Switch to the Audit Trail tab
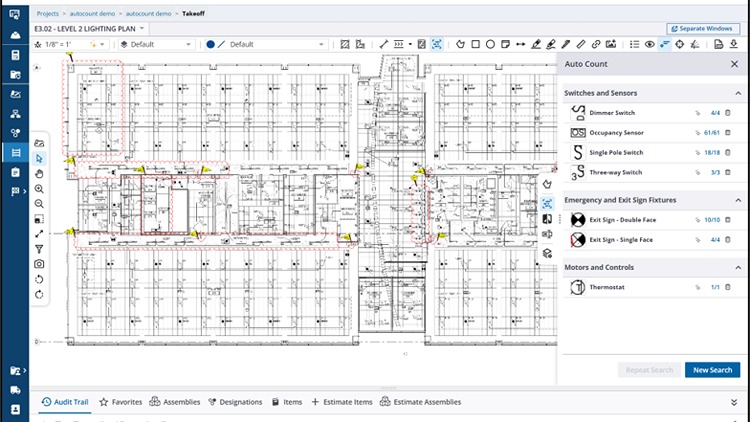 point(65,402)
